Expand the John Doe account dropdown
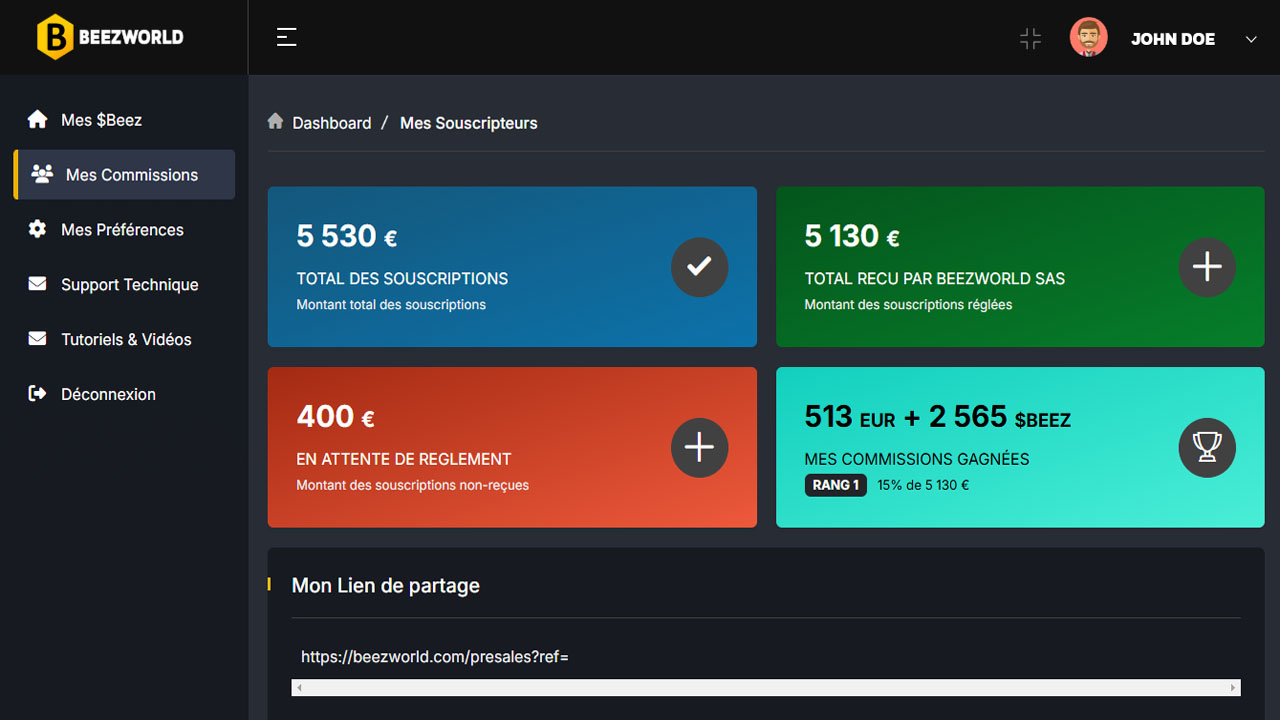Screen dimensions: 1280x720 click(1250, 39)
